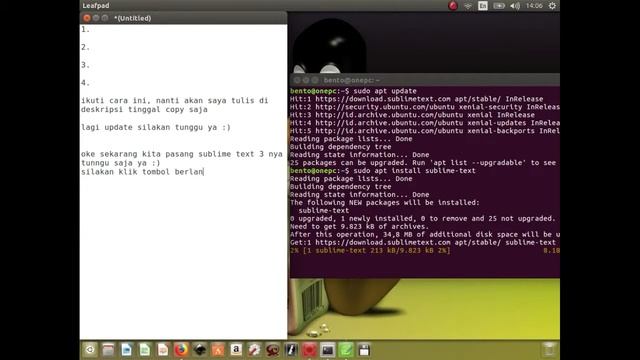Screen dimensions: 640x360
Task: Open Firefox from the dock
Action: click(181, 350)
